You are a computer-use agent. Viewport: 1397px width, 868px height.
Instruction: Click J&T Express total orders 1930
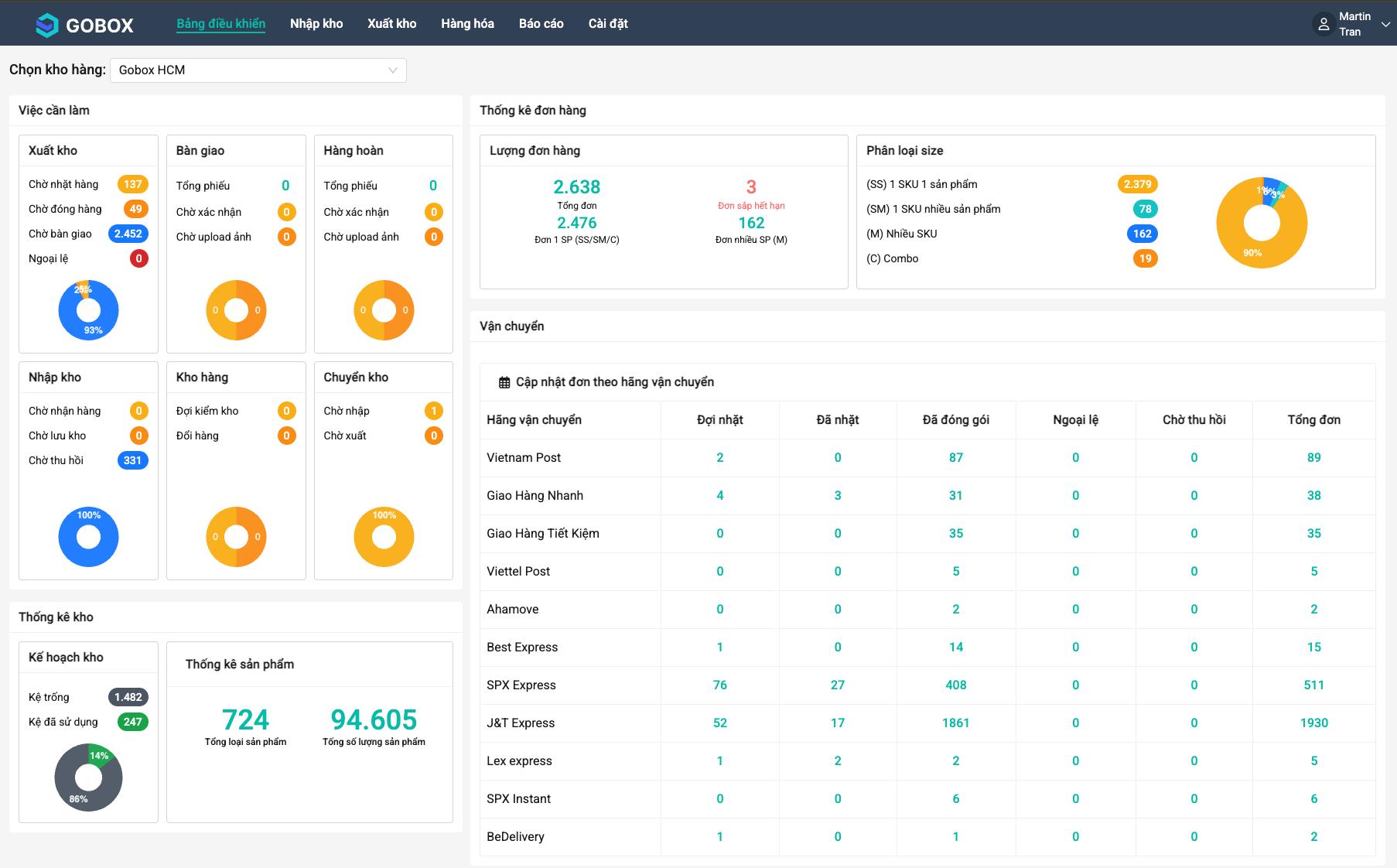(1313, 723)
